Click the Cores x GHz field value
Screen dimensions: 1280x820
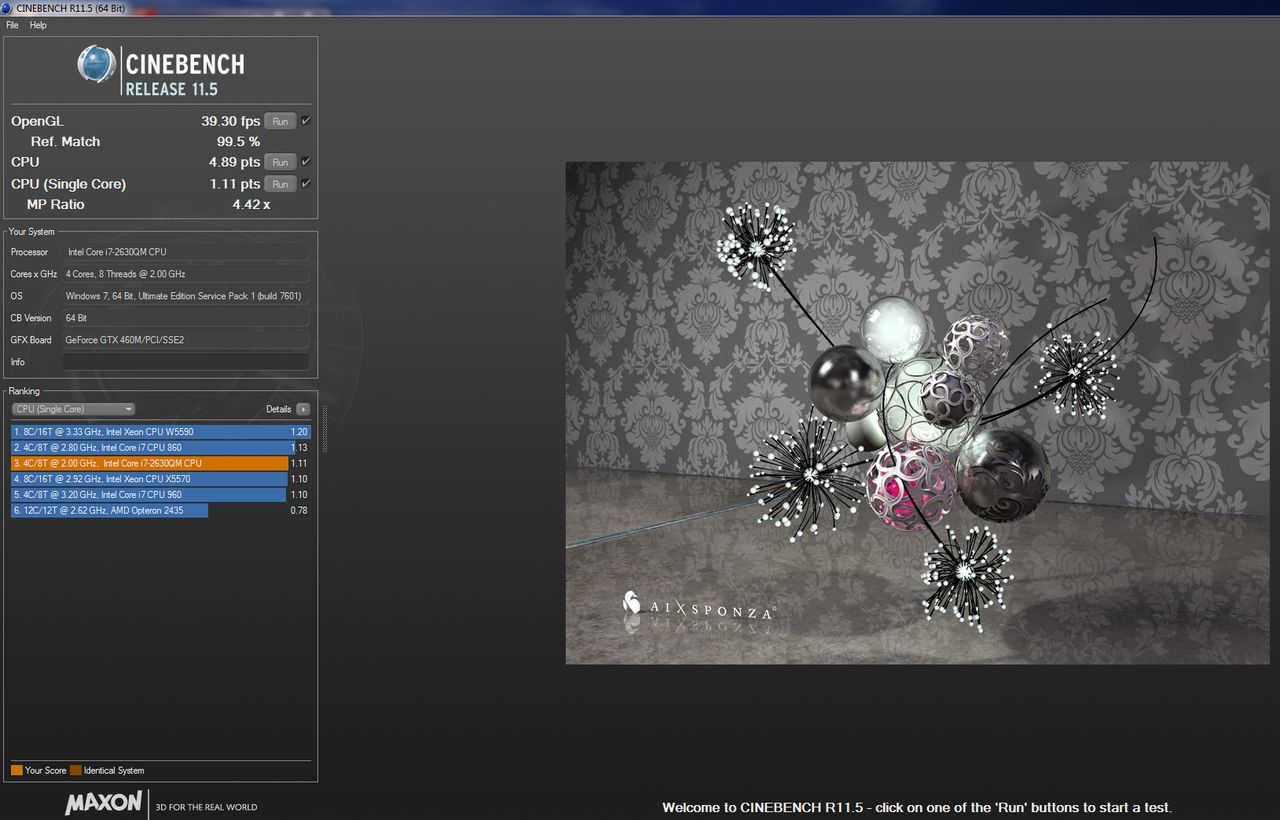click(x=186, y=274)
